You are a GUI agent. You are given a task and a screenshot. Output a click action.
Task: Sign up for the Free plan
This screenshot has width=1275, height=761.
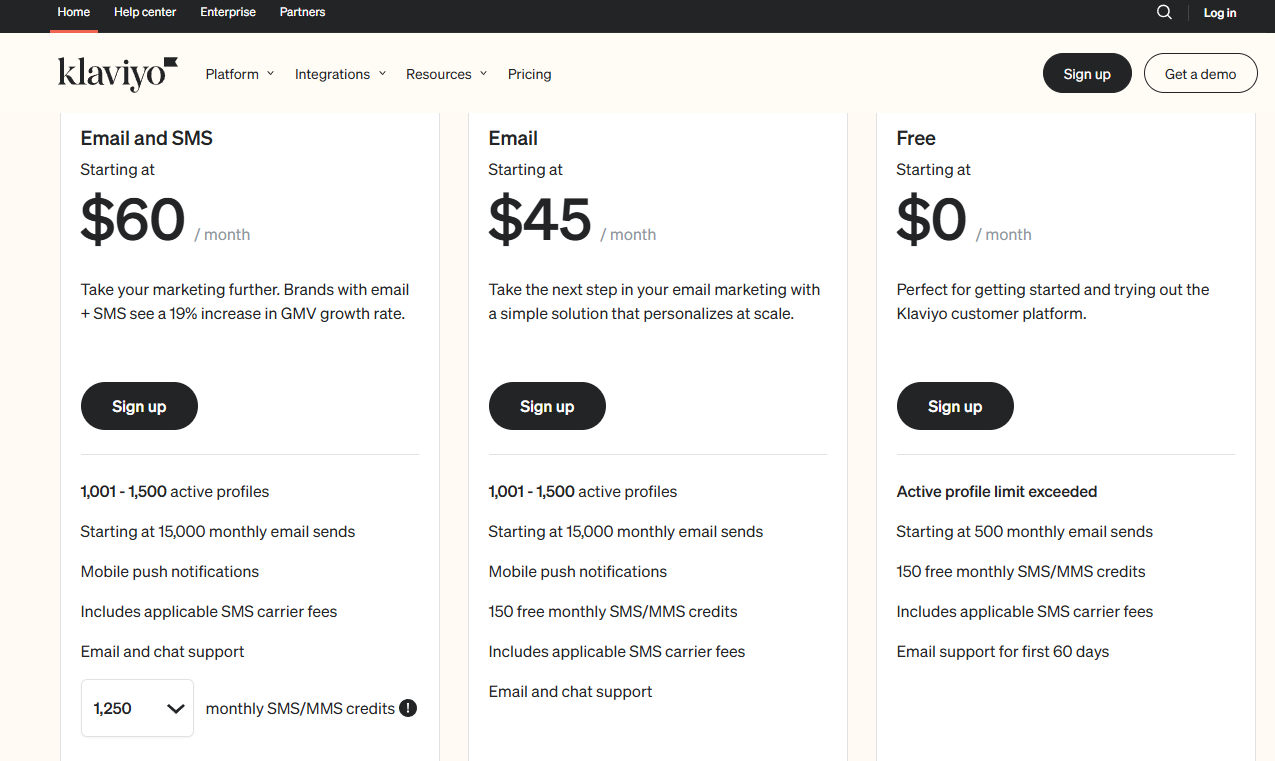pos(955,406)
